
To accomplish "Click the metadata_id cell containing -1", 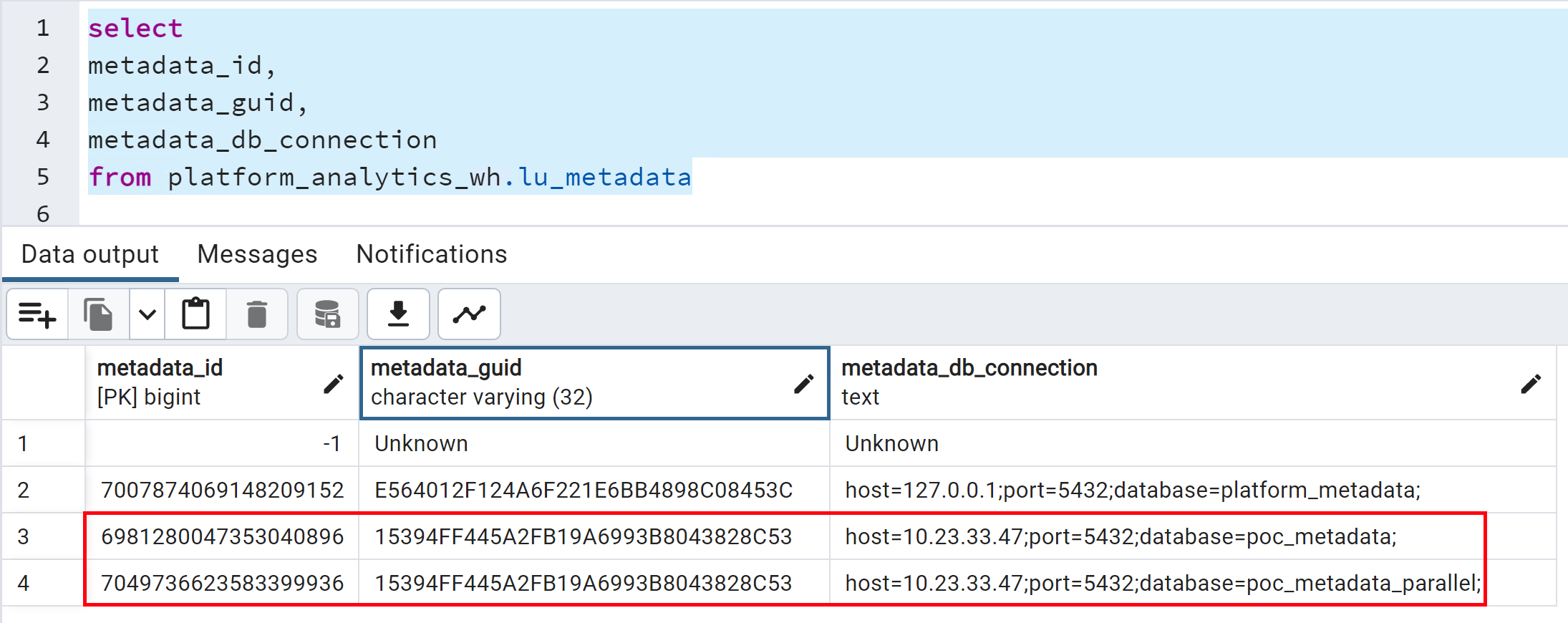I will click(x=222, y=443).
